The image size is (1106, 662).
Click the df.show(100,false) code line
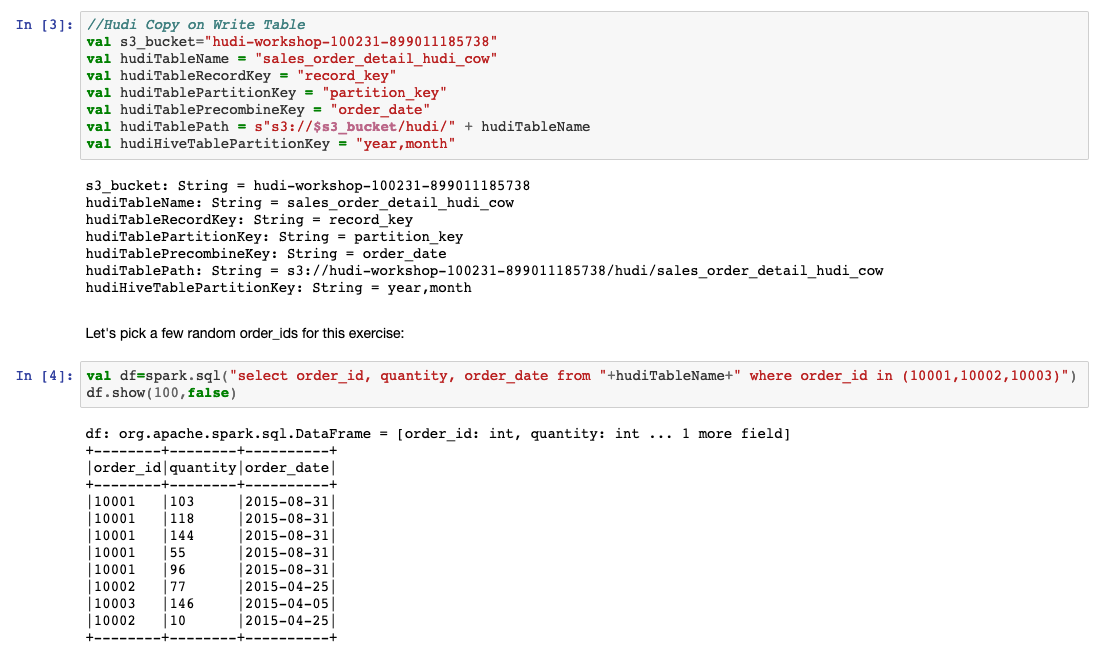tap(162, 393)
